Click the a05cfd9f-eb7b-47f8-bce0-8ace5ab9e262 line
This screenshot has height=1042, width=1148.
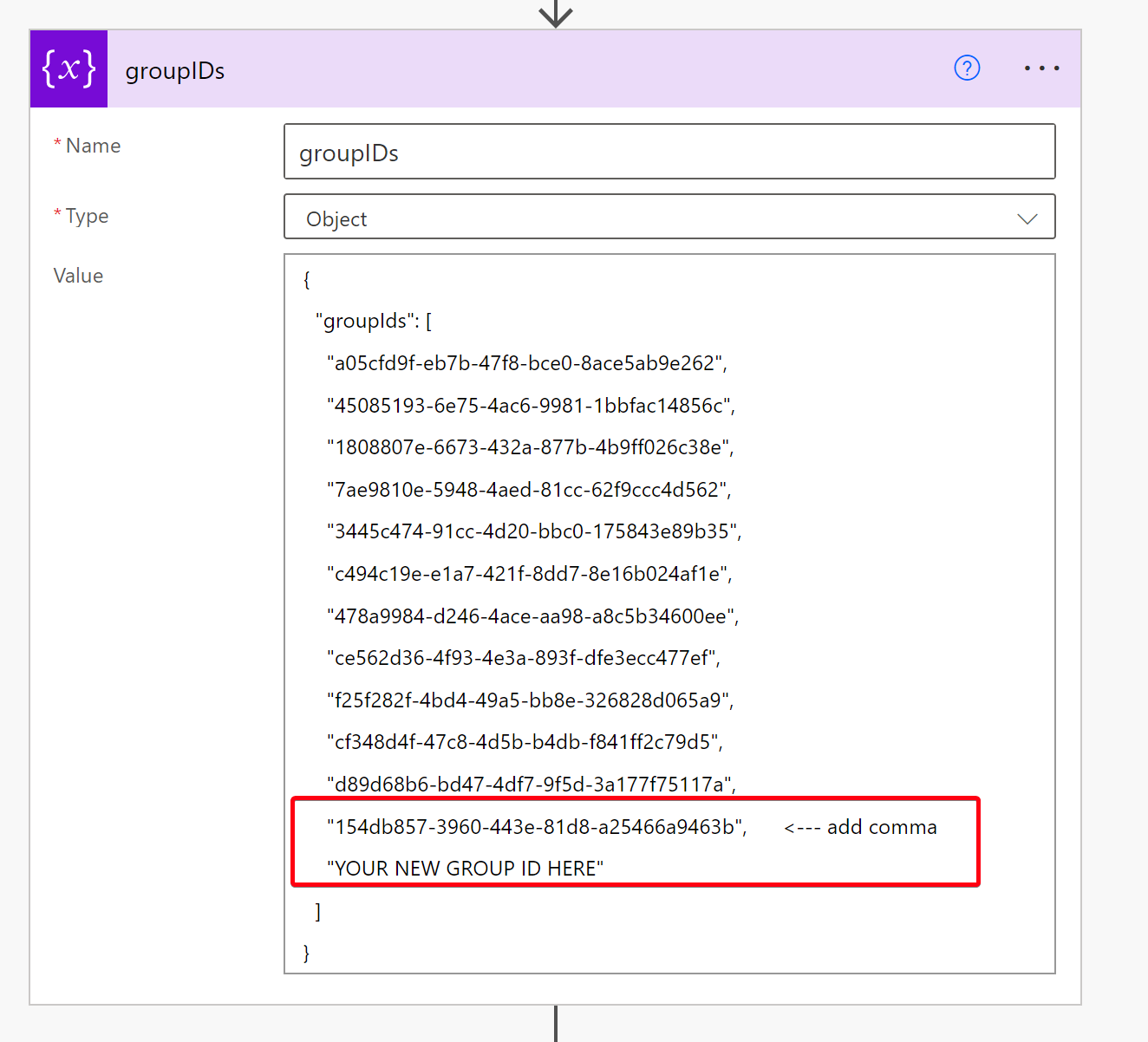tap(527, 363)
